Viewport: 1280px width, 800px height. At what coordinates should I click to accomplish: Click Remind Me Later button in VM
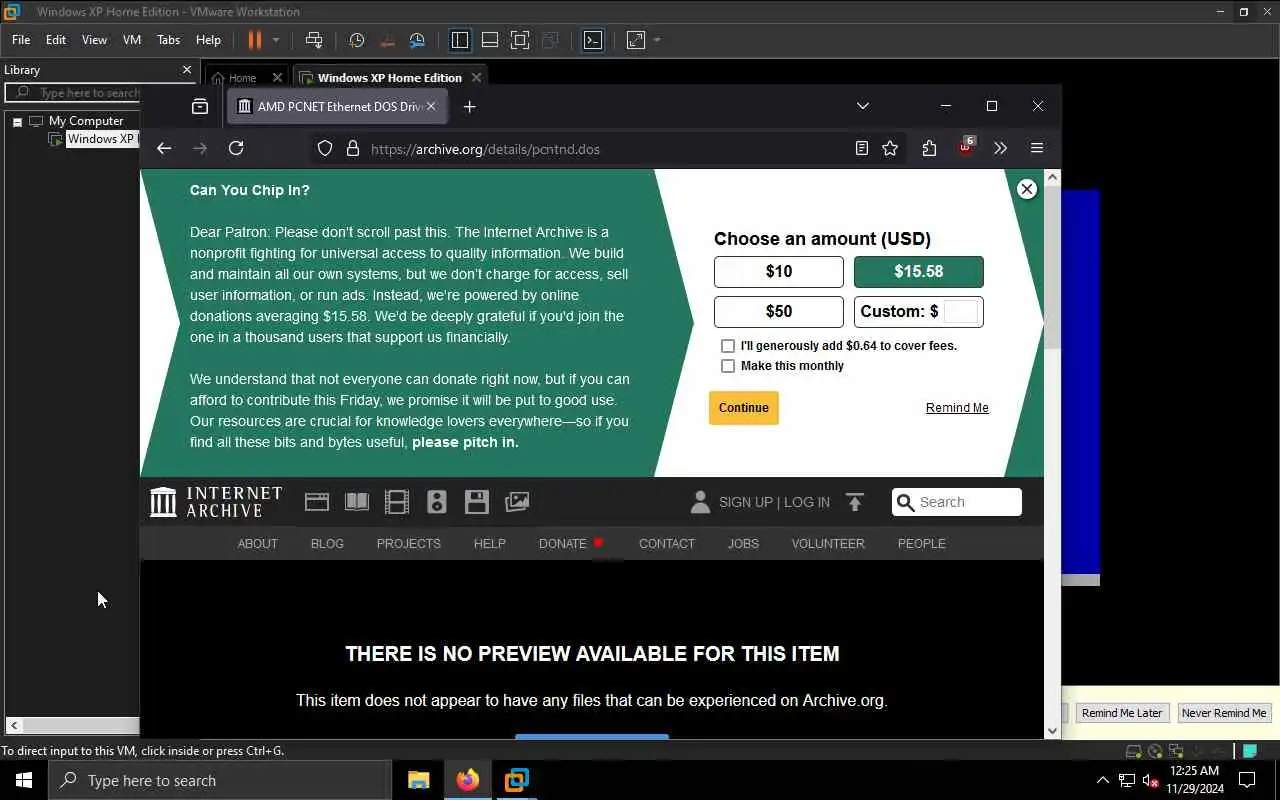coord(1122,713)
